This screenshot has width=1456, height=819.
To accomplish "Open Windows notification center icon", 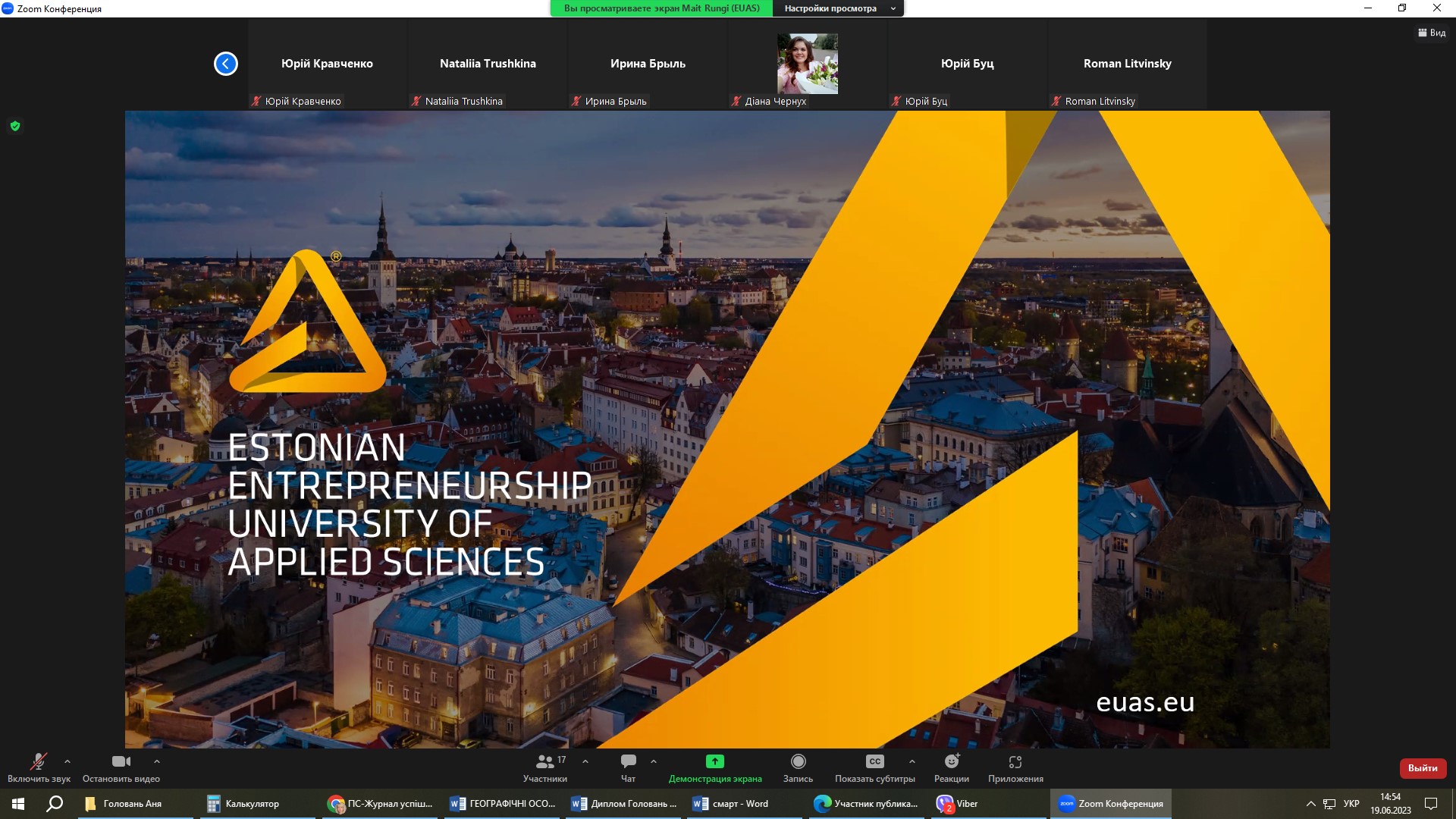I will click(x=1431, y=804).
